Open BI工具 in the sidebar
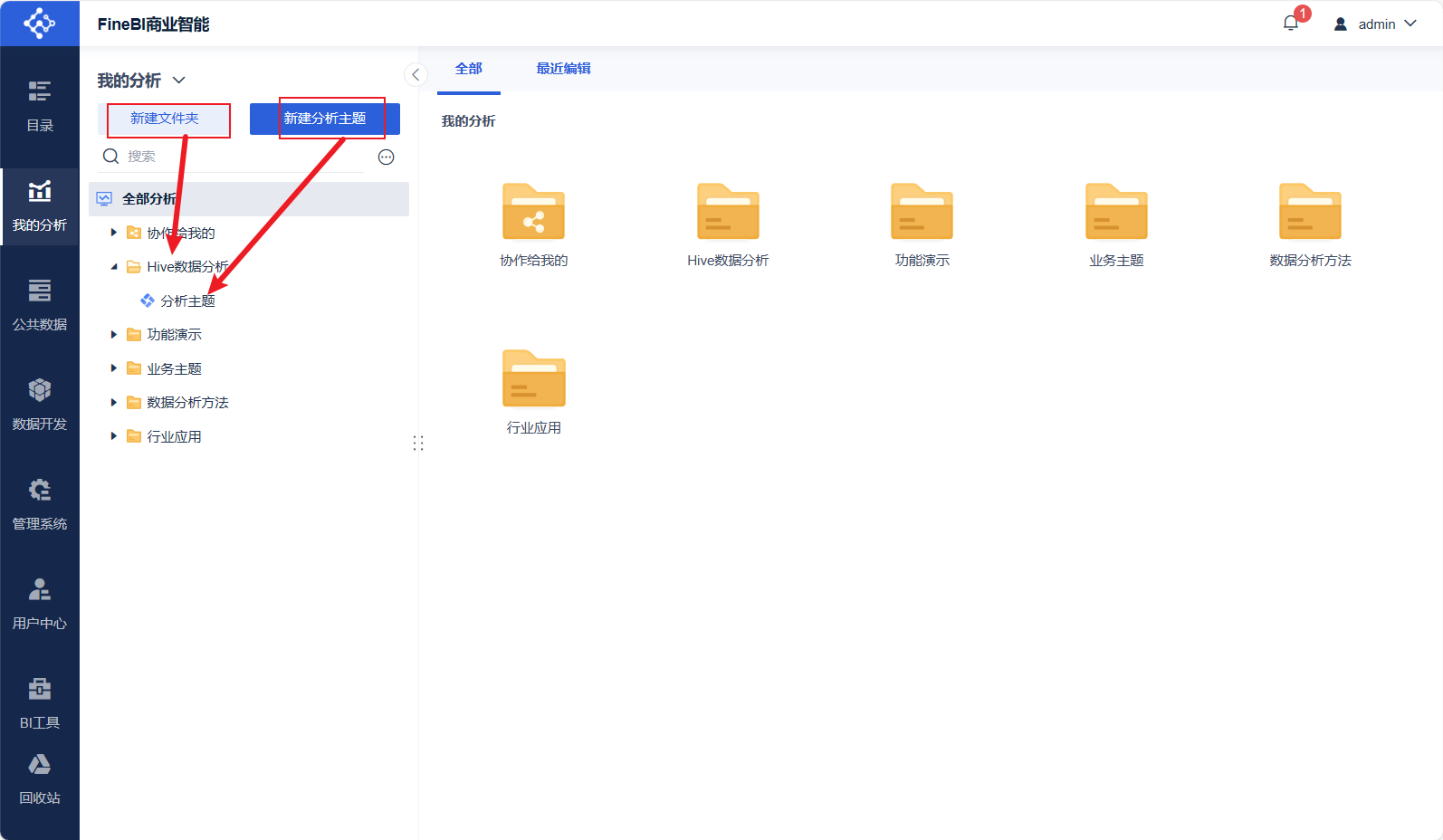 coord(40,702)
